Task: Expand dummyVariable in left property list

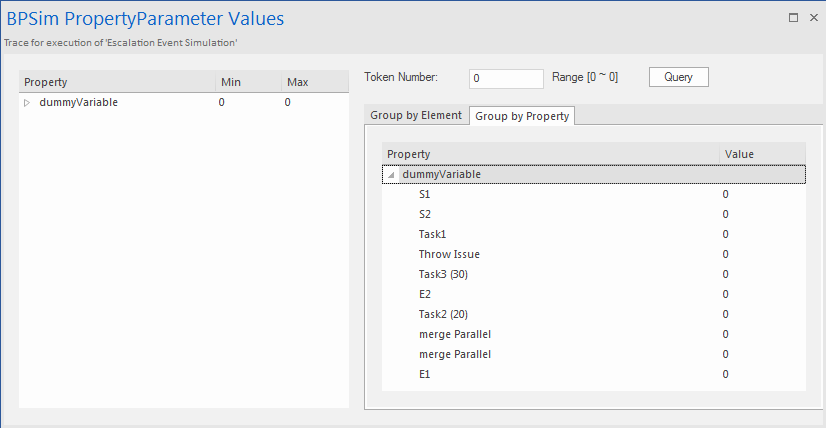Action: tap(27, 102)
